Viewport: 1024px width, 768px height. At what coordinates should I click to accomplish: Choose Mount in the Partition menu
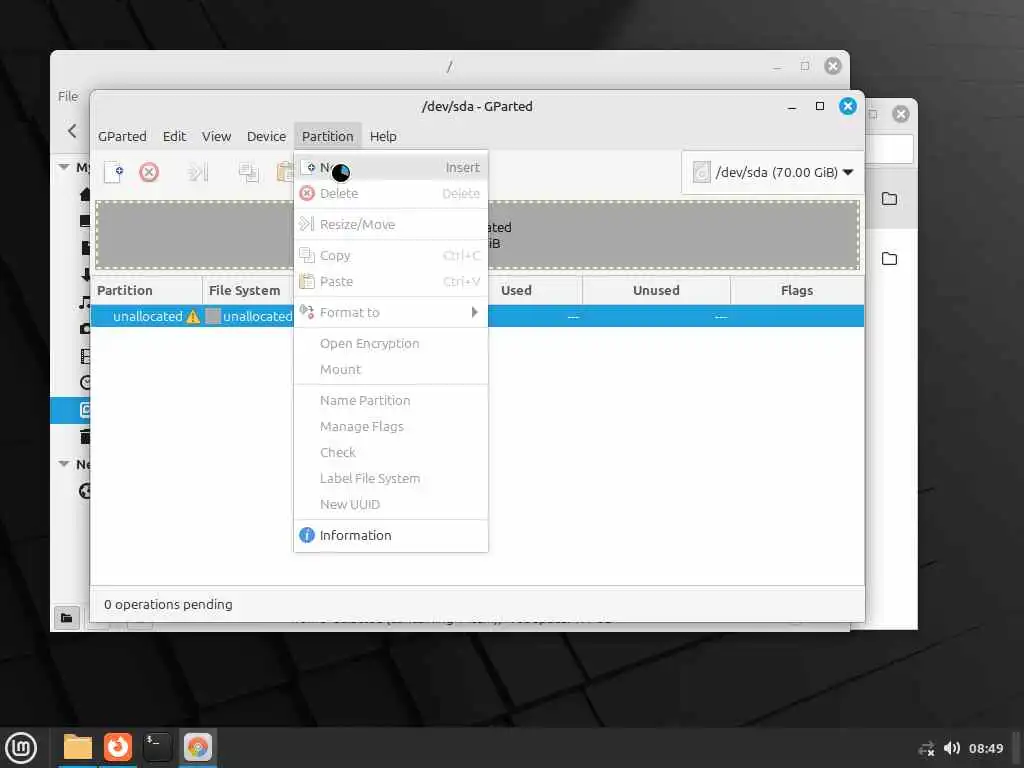point(391,370)
